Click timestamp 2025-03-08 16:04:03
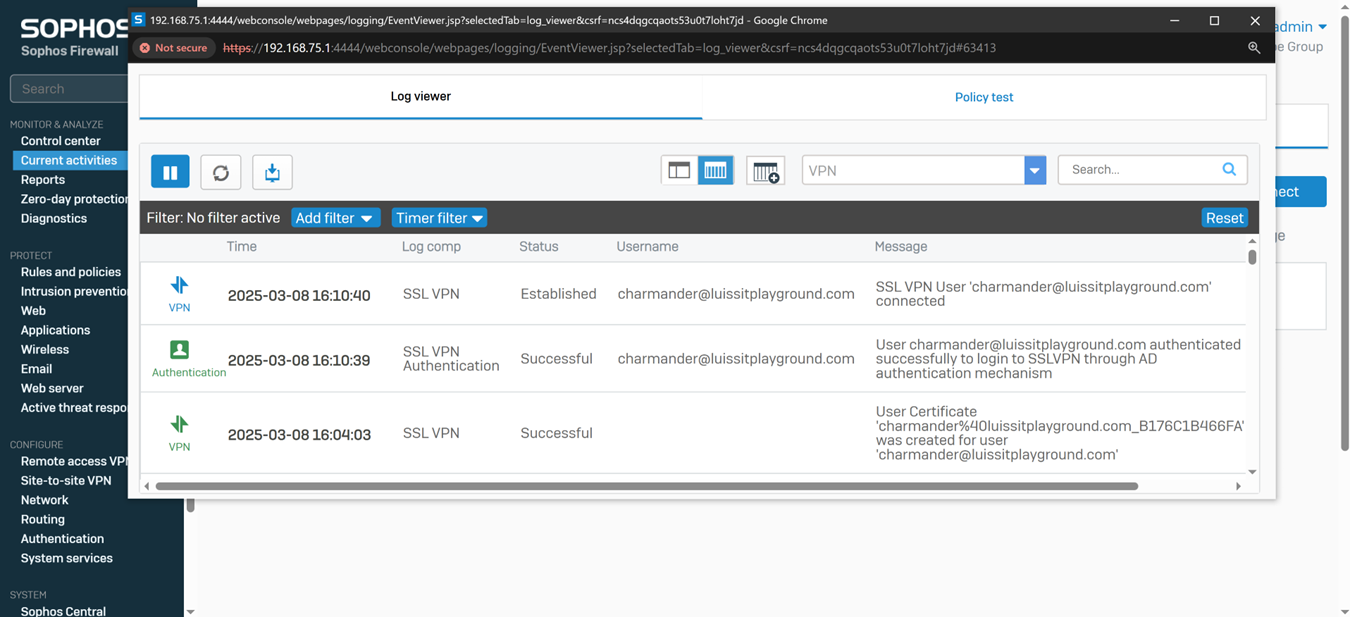The image size is (1350, 617). click(x=299, y=435)
